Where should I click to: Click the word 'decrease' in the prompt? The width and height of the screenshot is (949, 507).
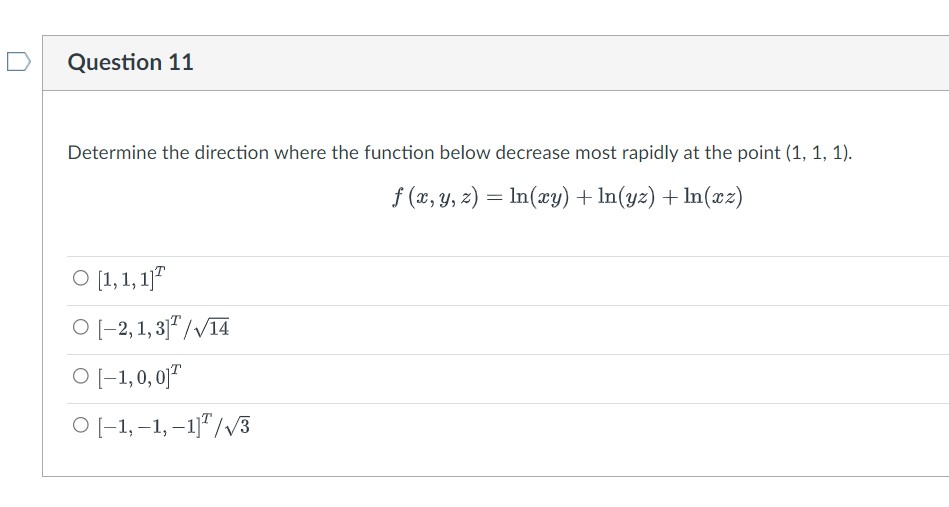(533, 152)
